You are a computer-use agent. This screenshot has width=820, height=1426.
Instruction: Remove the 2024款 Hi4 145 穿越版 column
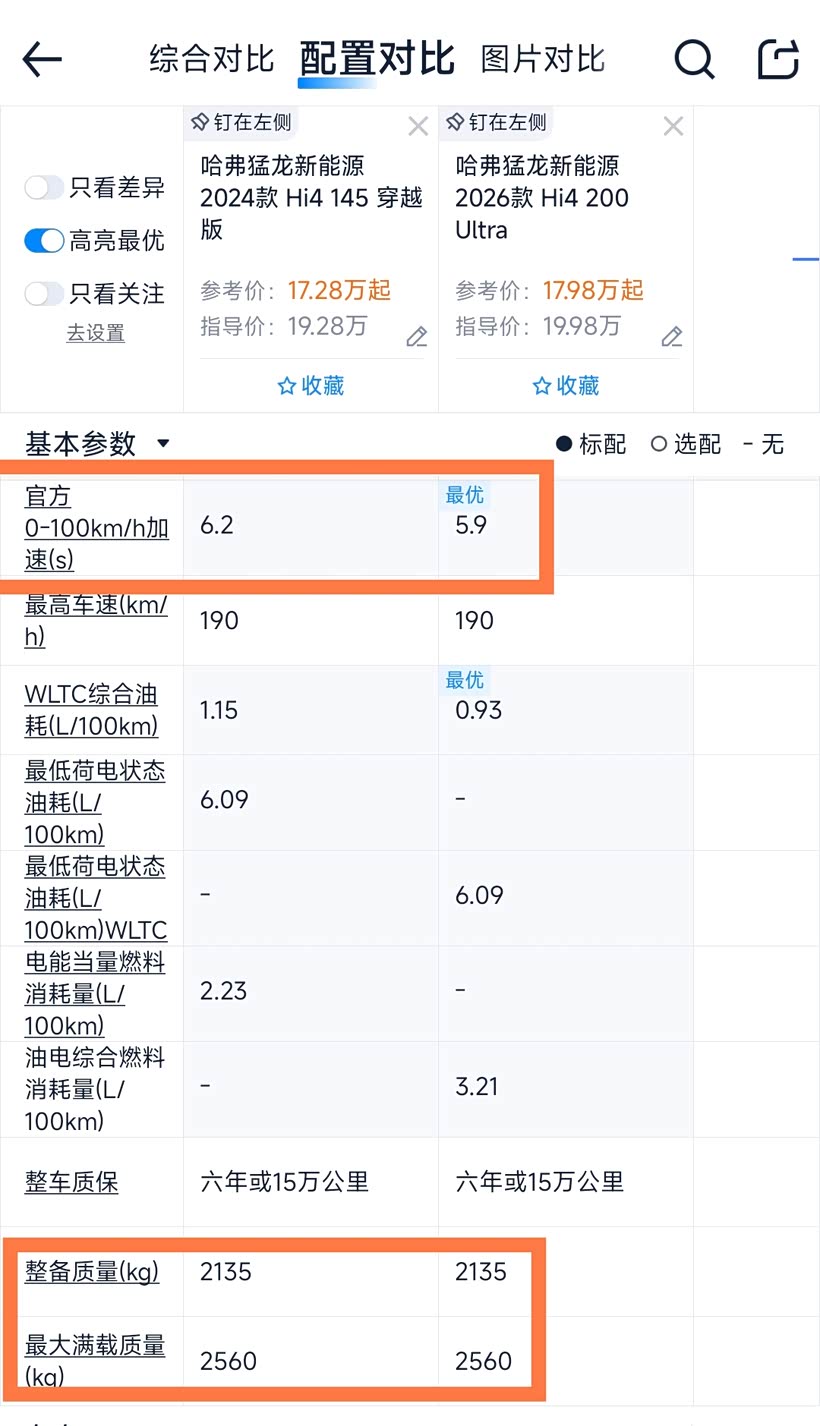(x=418, y=126)
